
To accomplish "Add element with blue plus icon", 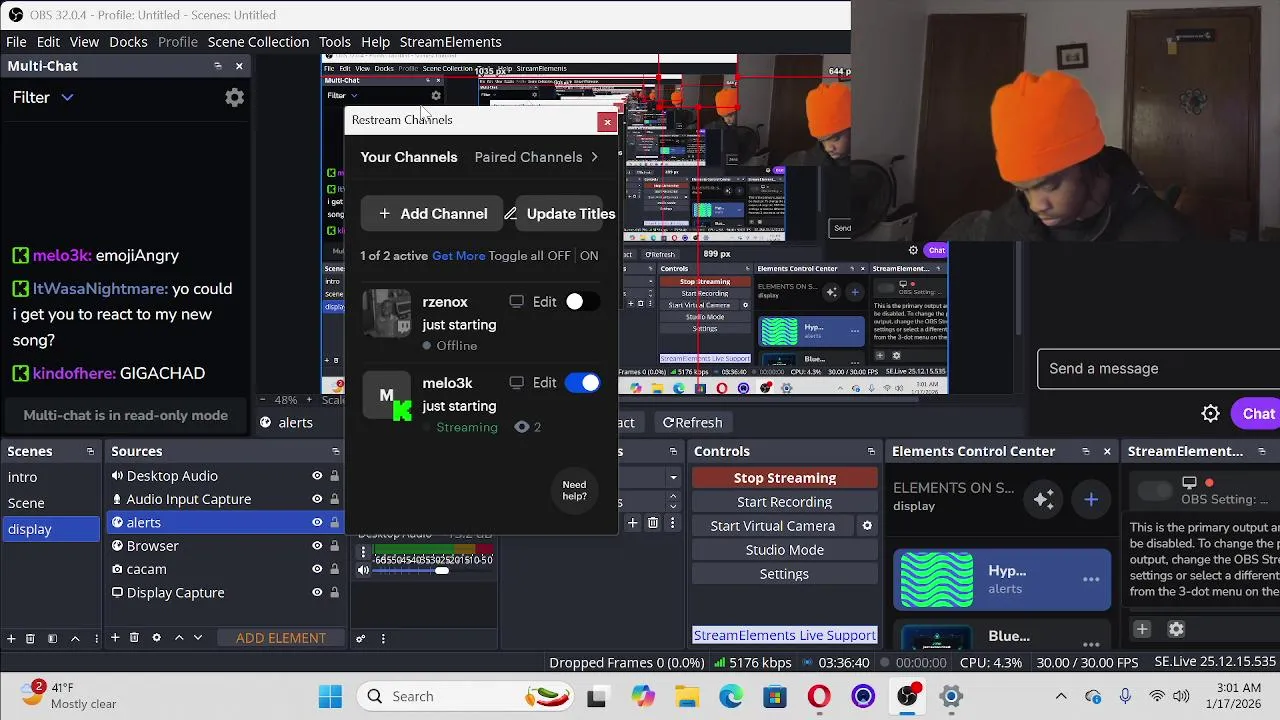I will (x=1091, y=499).
